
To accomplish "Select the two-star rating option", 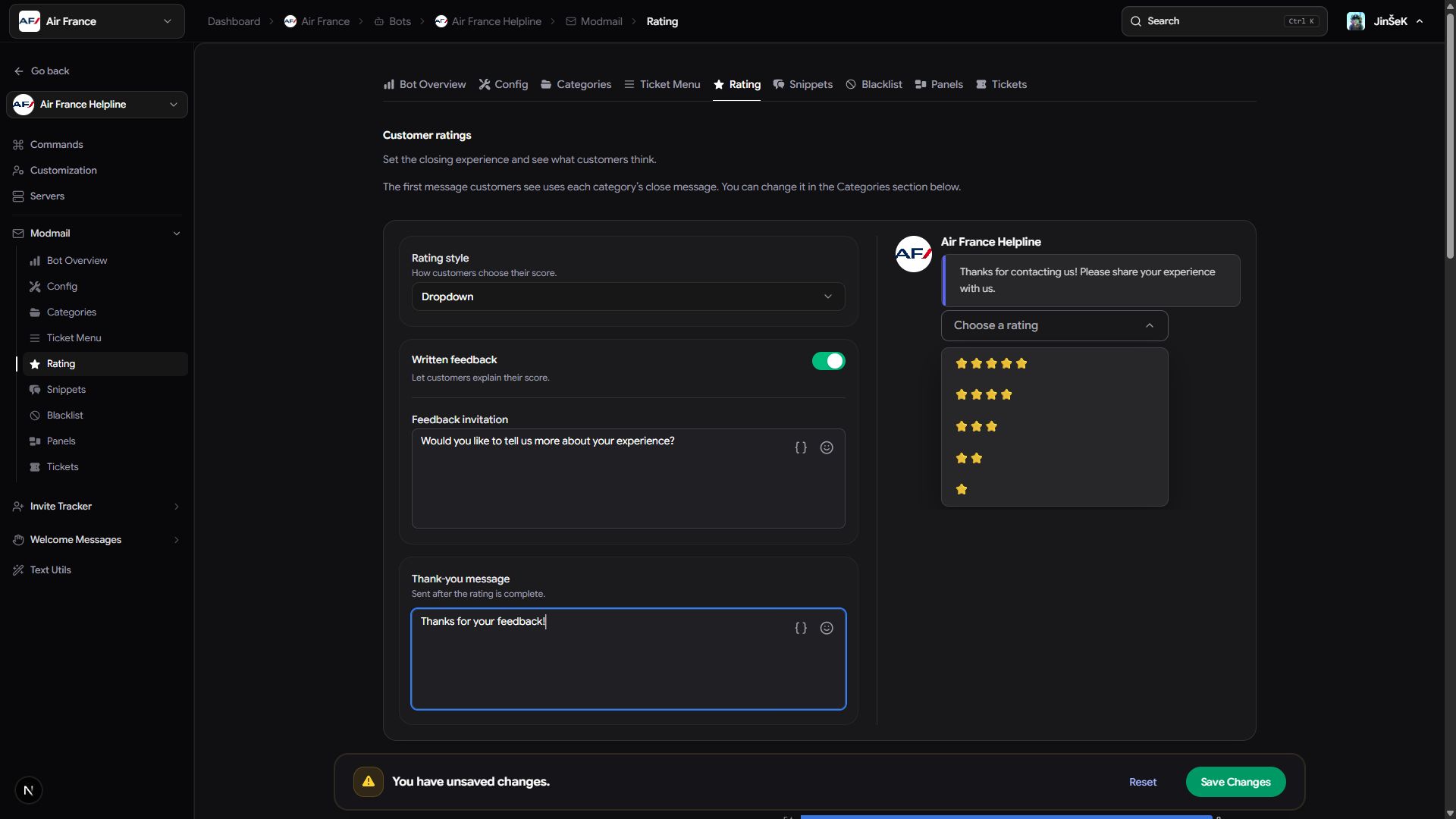I will coord(1054,459).
